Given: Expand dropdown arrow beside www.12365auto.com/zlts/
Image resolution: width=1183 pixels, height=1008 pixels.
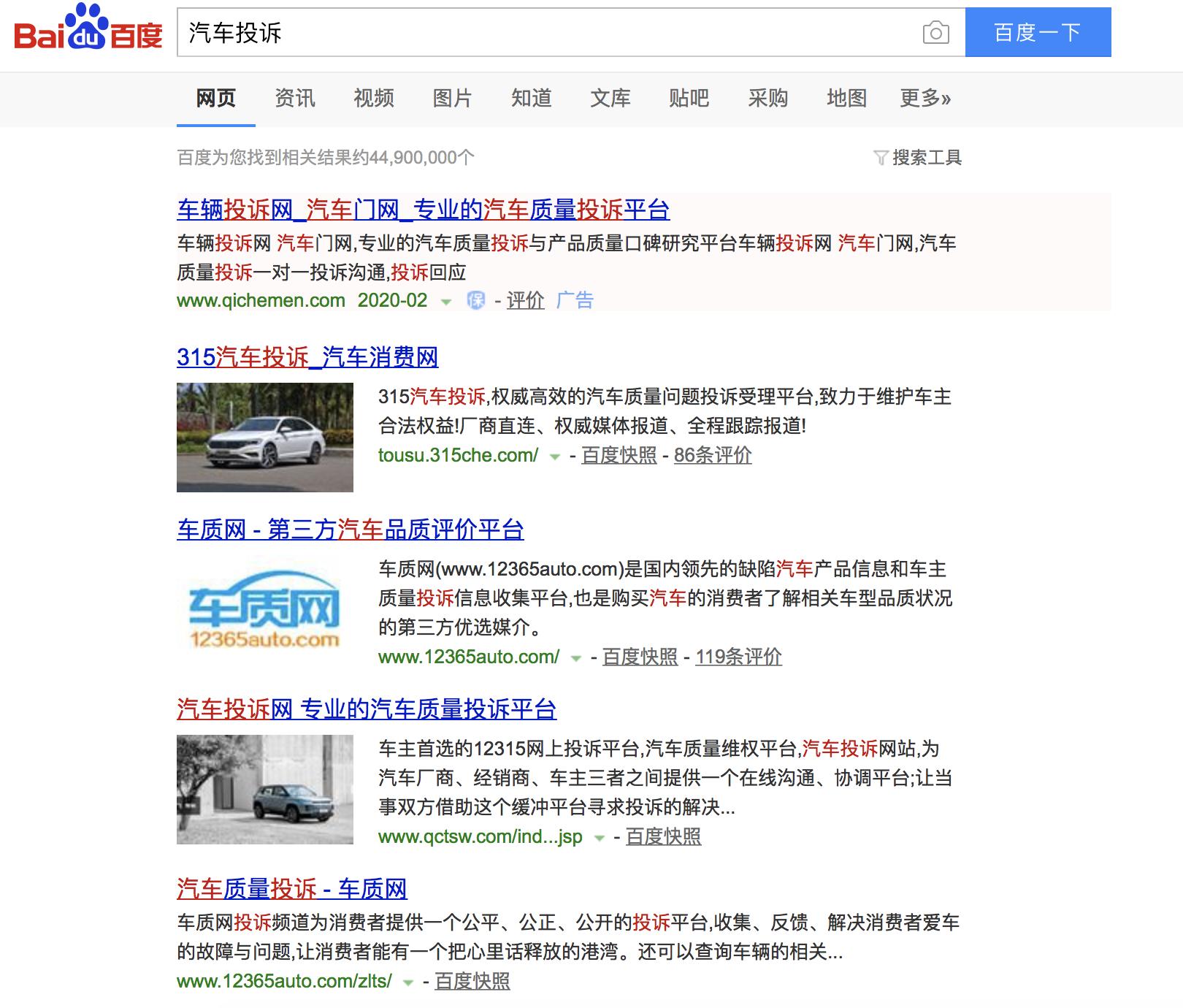Looking at the screenshot, I should pyautogui.click(x=408, y=982).
